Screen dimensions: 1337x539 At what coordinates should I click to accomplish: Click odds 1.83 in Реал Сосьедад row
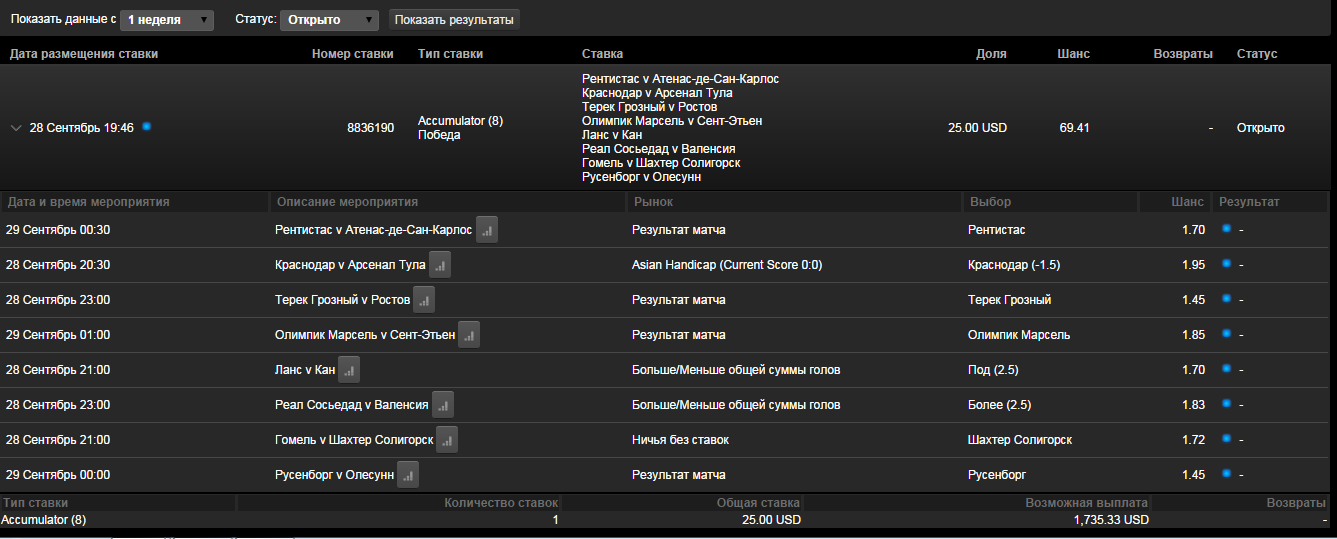pyautogui.click(x=1193, y=405)
